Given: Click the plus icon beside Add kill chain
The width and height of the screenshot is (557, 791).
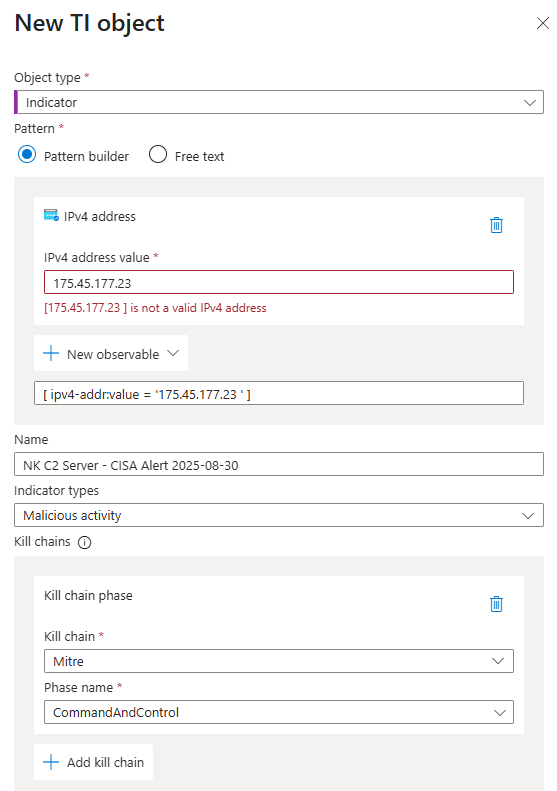Looking at the screenshot, I should (x=51, y=762).
